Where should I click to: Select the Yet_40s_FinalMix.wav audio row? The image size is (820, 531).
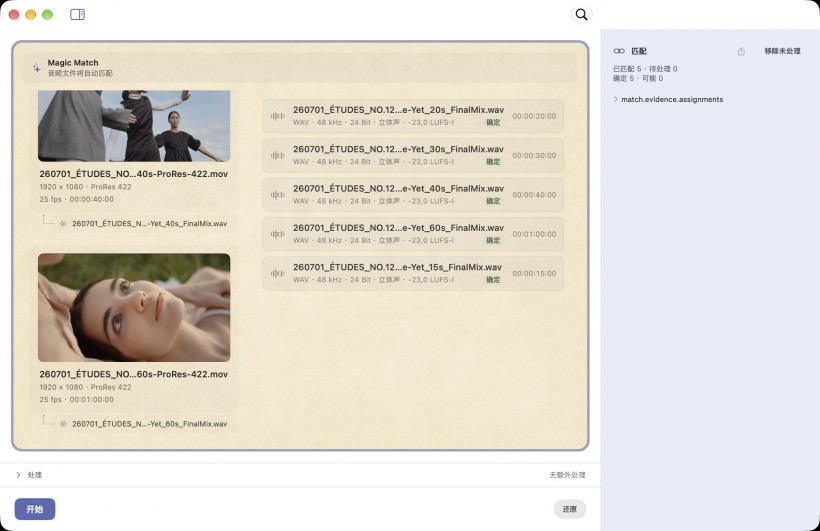tap(413, 195)
